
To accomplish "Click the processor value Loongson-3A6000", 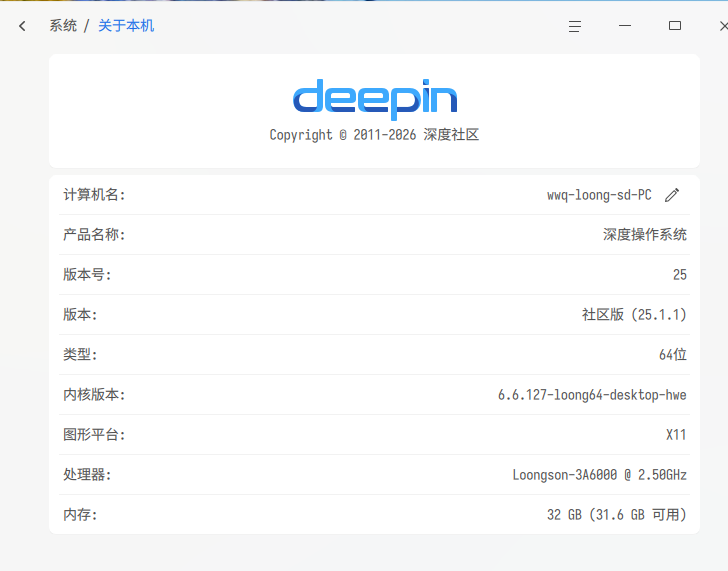I will 565,475.
